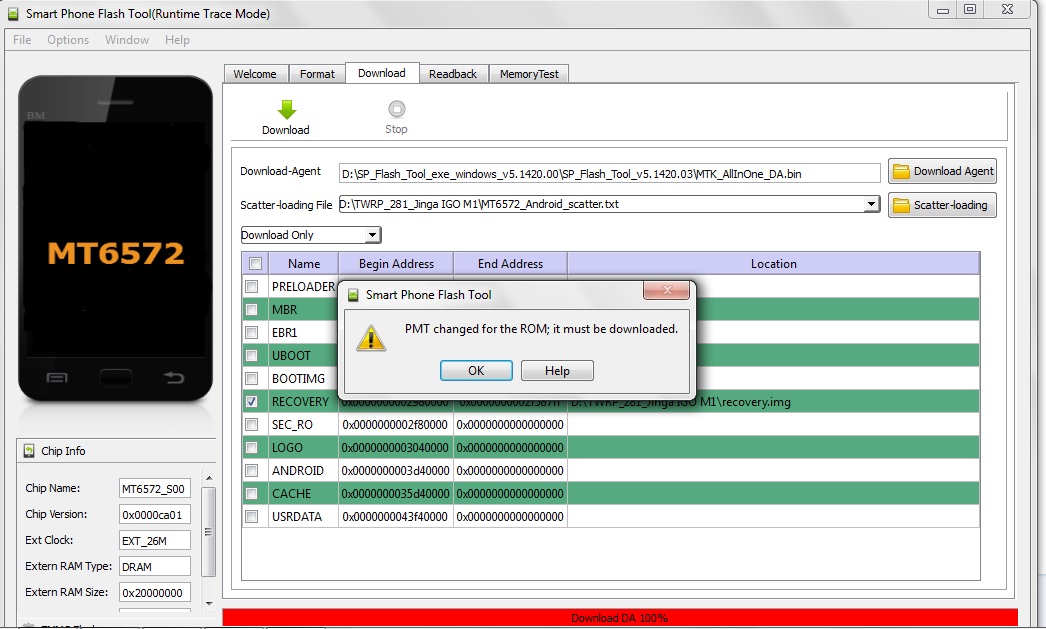The image size is (1046, 629).
Task: Expand the Scatter-loading File path dropdown
Action: click(x=872, y=205)
